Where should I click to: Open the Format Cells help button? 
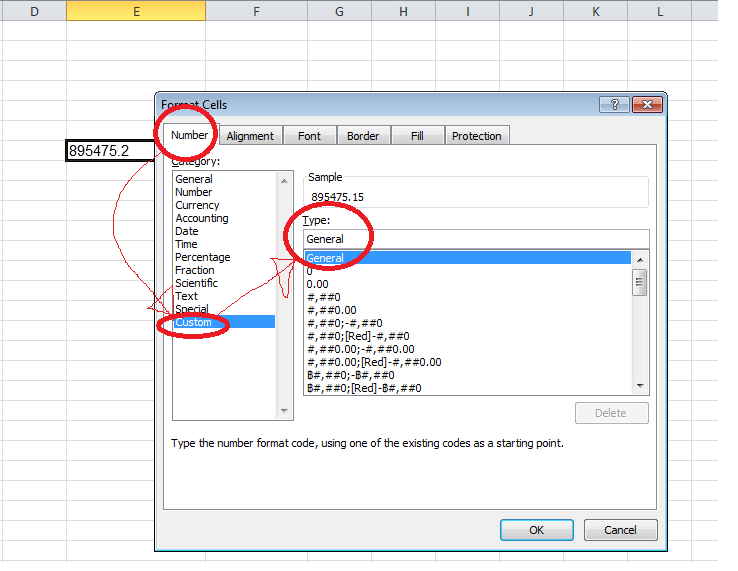[x=614, y=105]
